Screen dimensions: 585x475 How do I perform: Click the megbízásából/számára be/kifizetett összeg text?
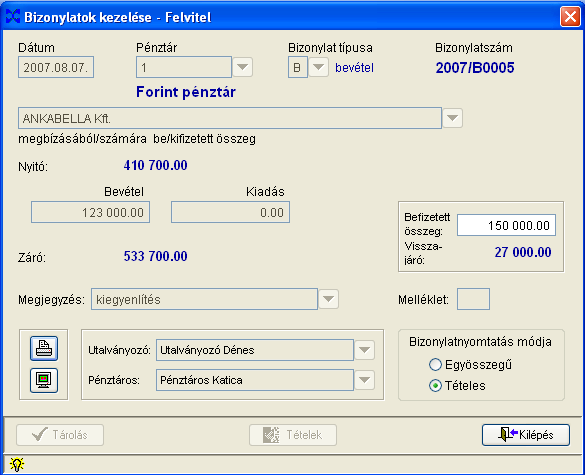(137, 139)
